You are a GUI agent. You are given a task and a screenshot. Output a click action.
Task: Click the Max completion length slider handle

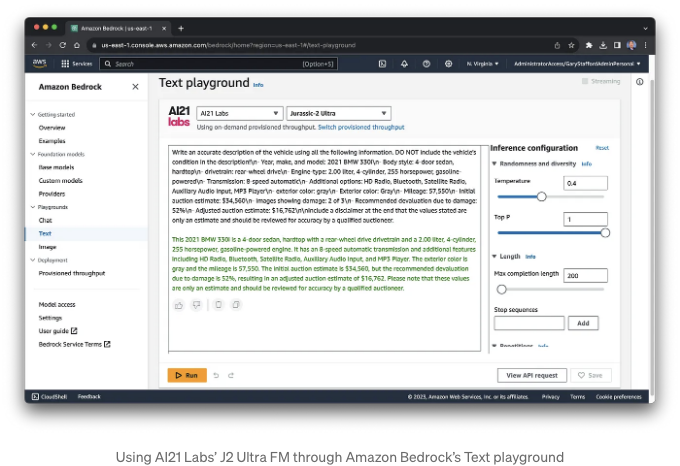tap(501, 289)
